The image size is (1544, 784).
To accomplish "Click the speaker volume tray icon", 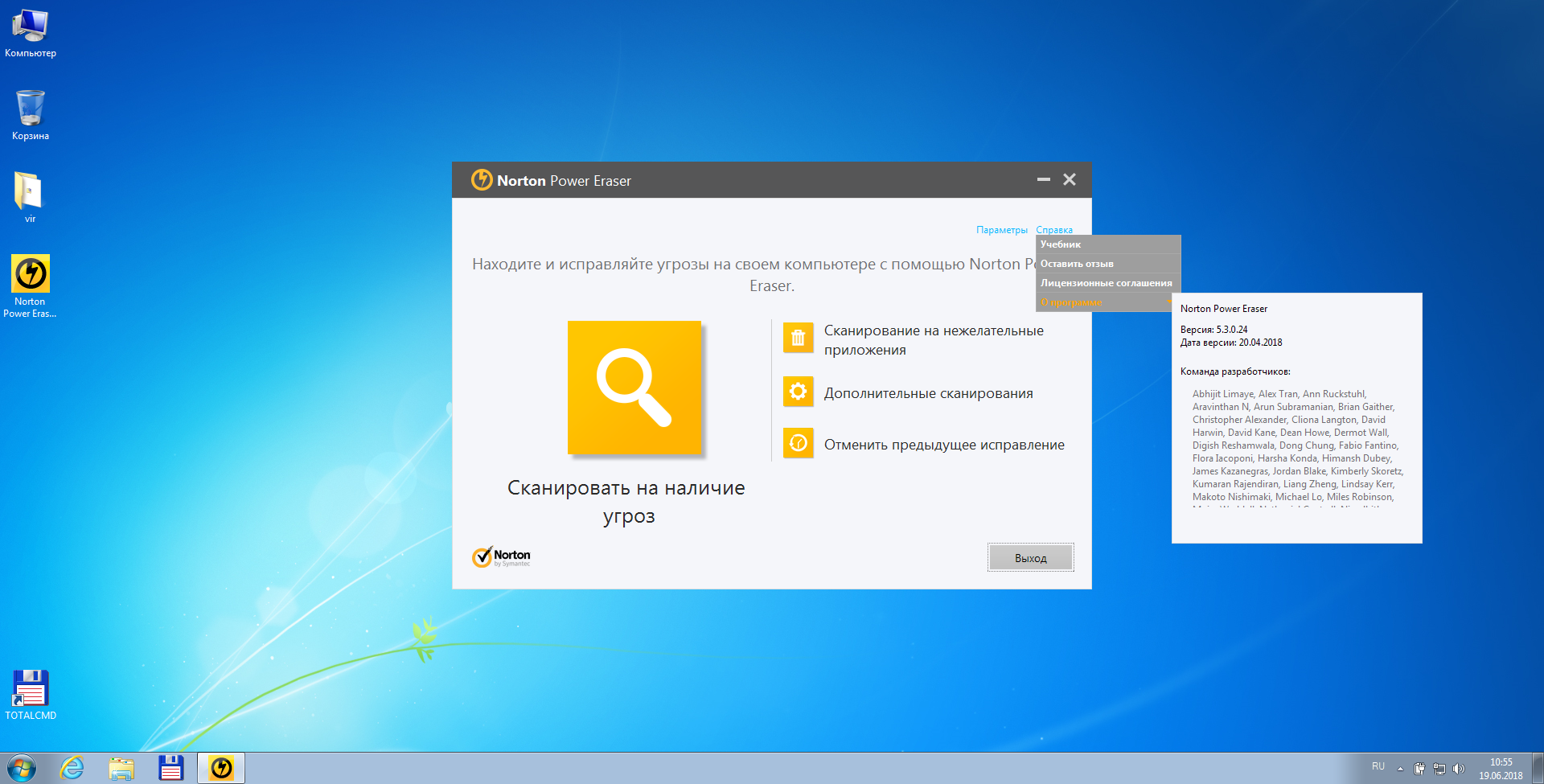I will [x=1459, y=769].
